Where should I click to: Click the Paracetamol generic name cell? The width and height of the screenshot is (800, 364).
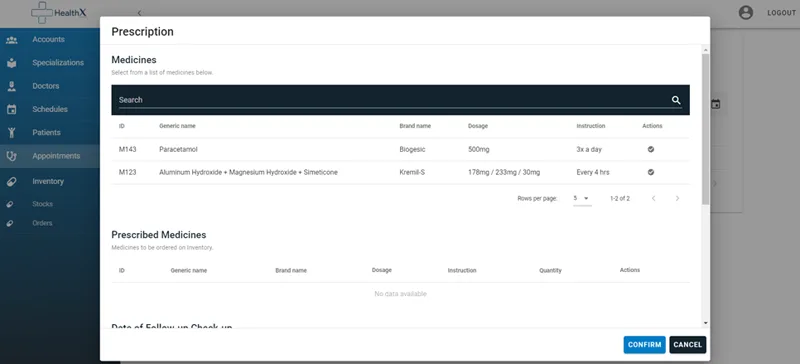178,150
